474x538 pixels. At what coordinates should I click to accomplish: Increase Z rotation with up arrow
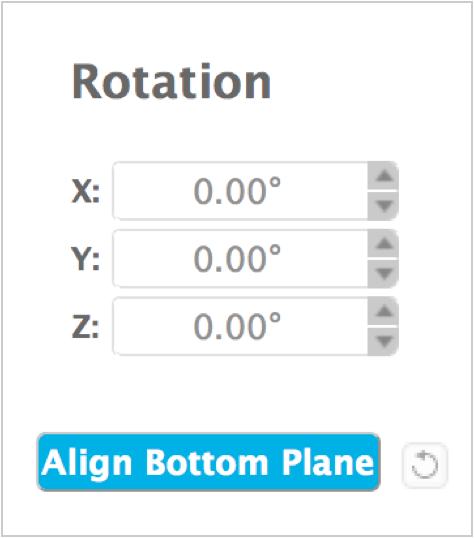[x=383, y=312]
